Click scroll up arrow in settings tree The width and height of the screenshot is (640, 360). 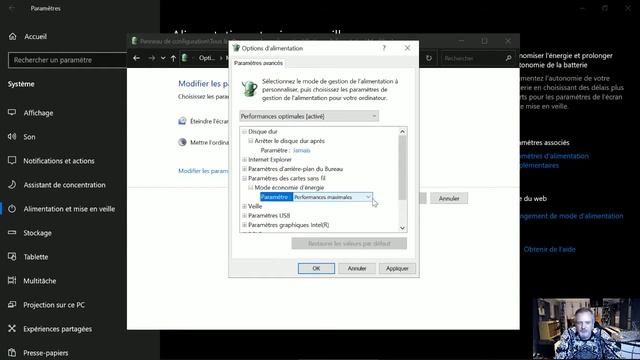point(402,131)
